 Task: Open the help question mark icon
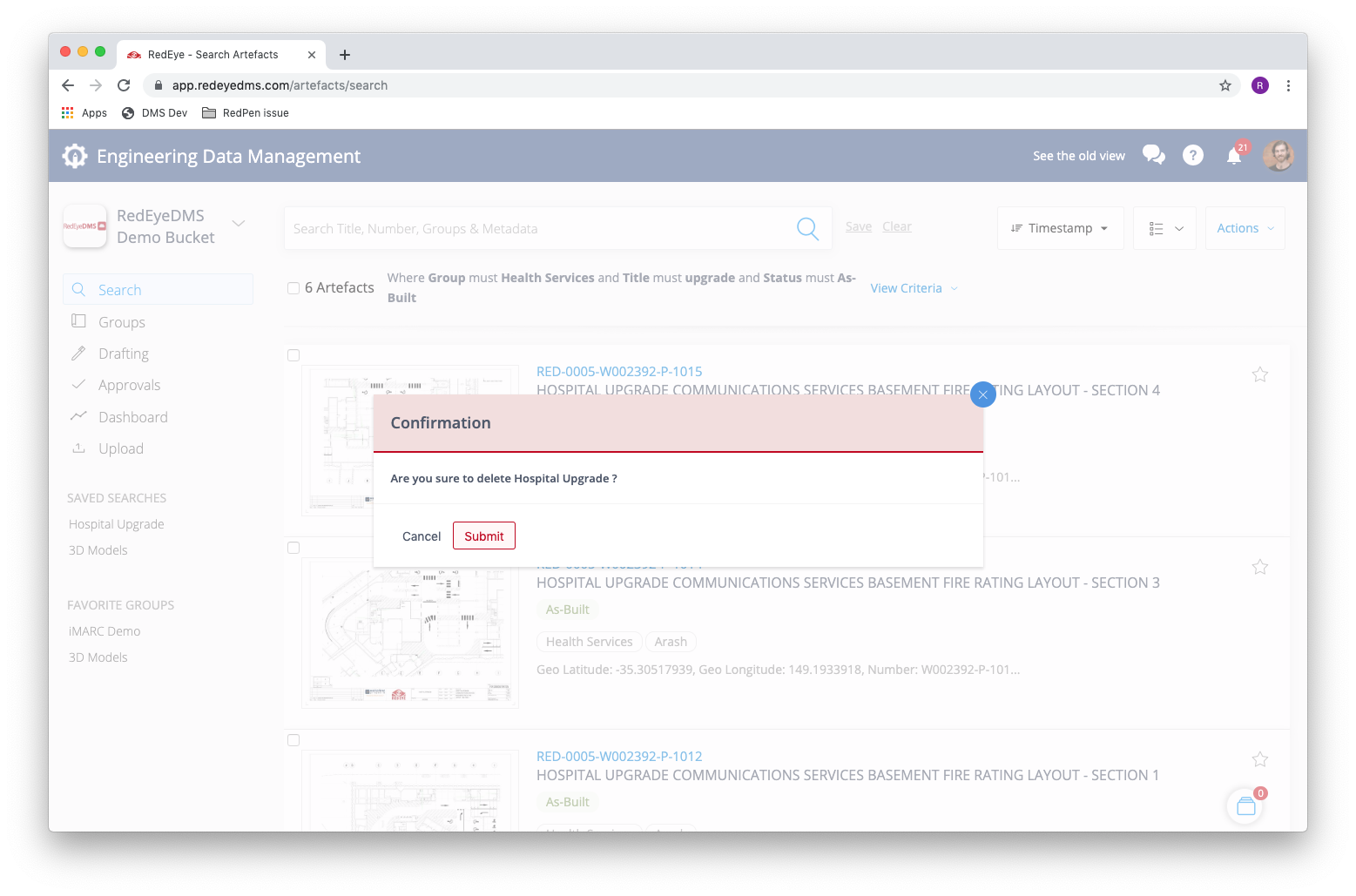click(x=1192, y=155)
